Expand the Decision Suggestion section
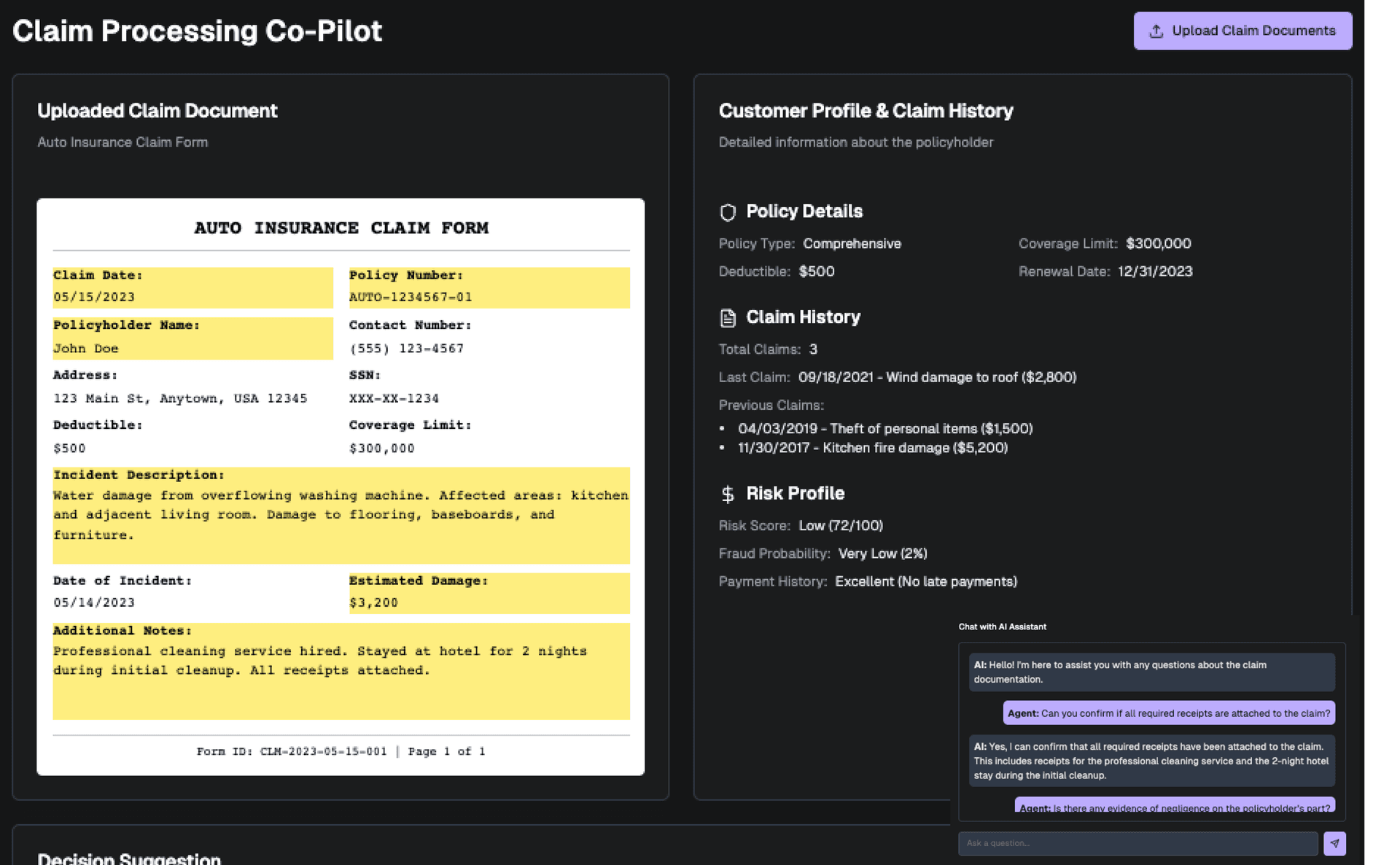The height and width of the screenshot is (865, 1400). 128,858
